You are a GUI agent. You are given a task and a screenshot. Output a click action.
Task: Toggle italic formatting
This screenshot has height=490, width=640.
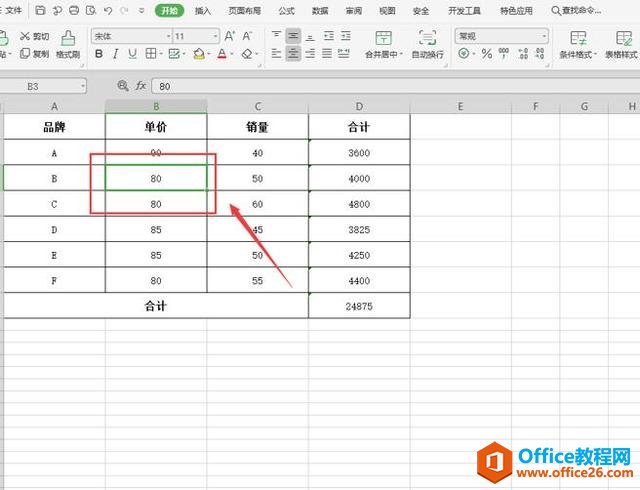[116, 53]
